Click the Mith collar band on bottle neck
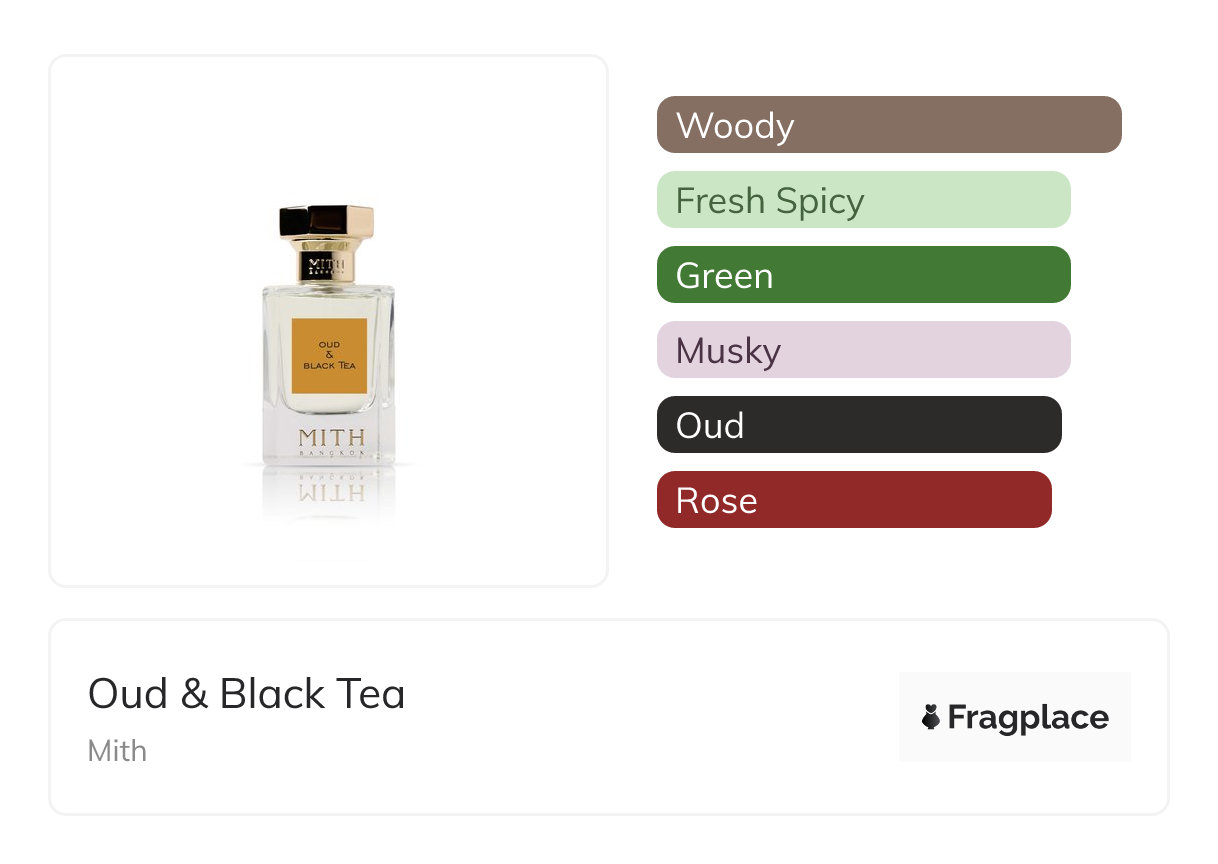This screenshot has height=864, width=1218. [327, 266]
